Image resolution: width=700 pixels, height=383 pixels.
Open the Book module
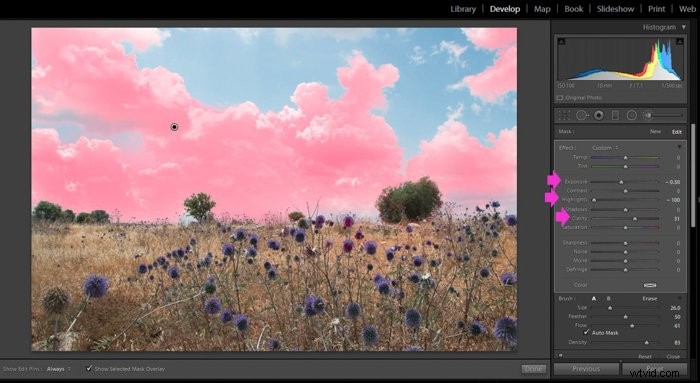(574, 9)
